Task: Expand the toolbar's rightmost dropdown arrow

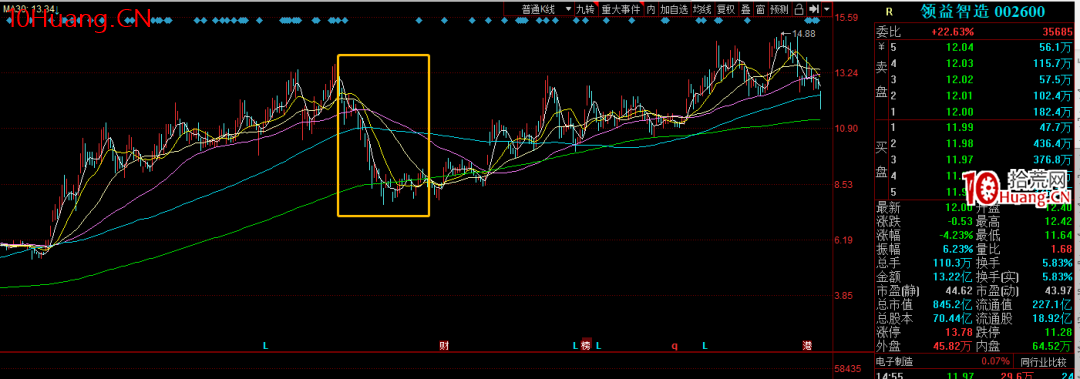Action: [827, 9]
